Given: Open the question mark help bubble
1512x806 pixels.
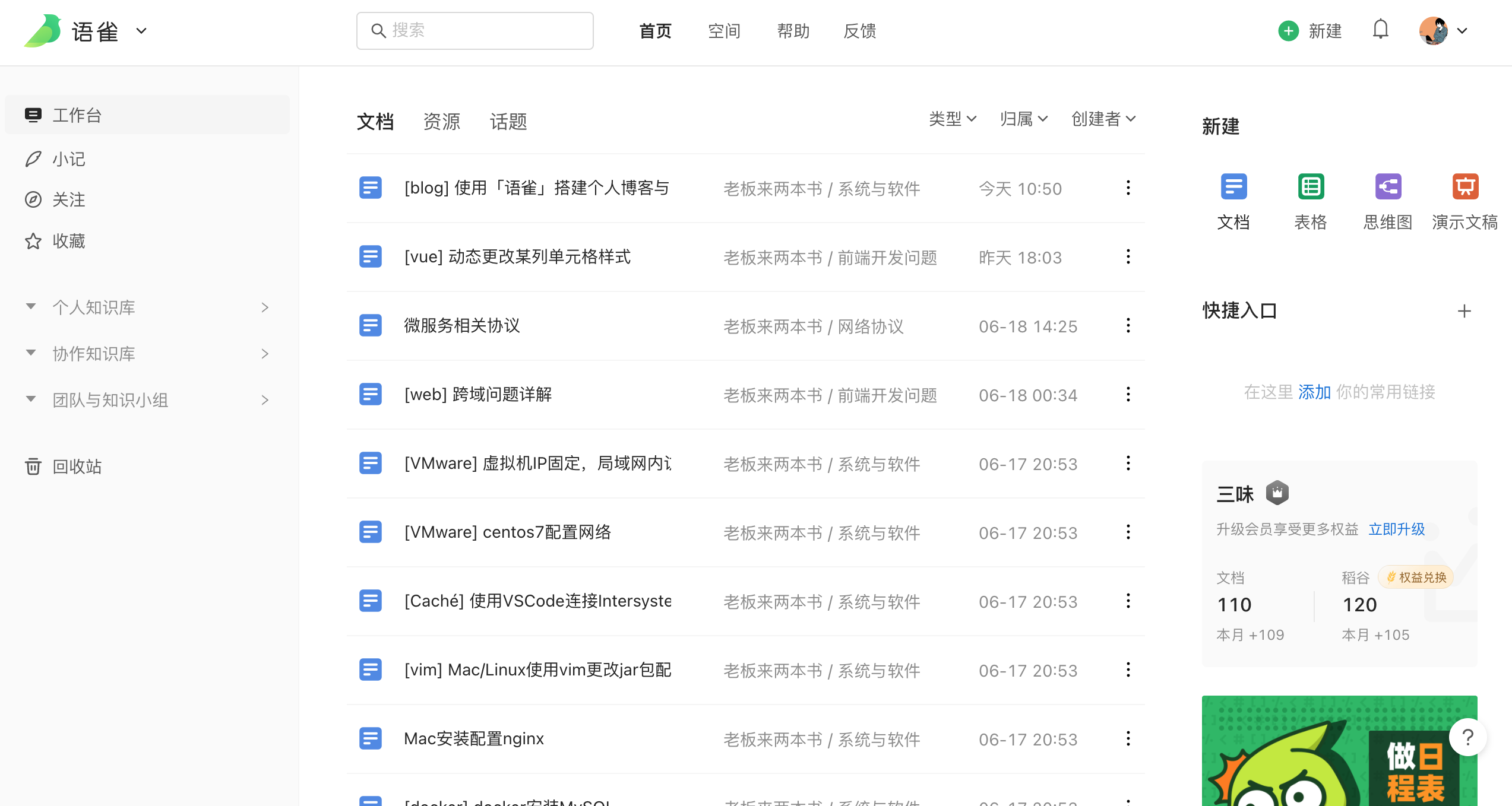Looking at the screenshot, I should coord(1467,737).
